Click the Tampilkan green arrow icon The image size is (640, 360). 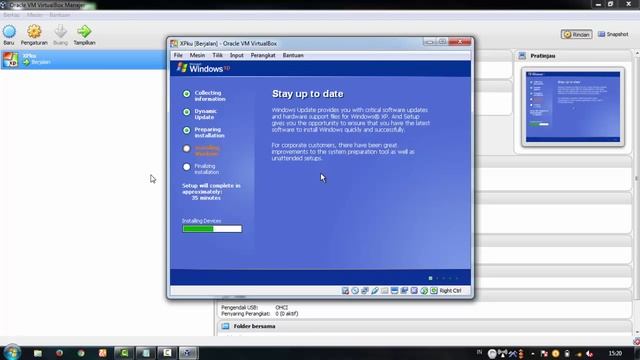(x=84, y=32)
